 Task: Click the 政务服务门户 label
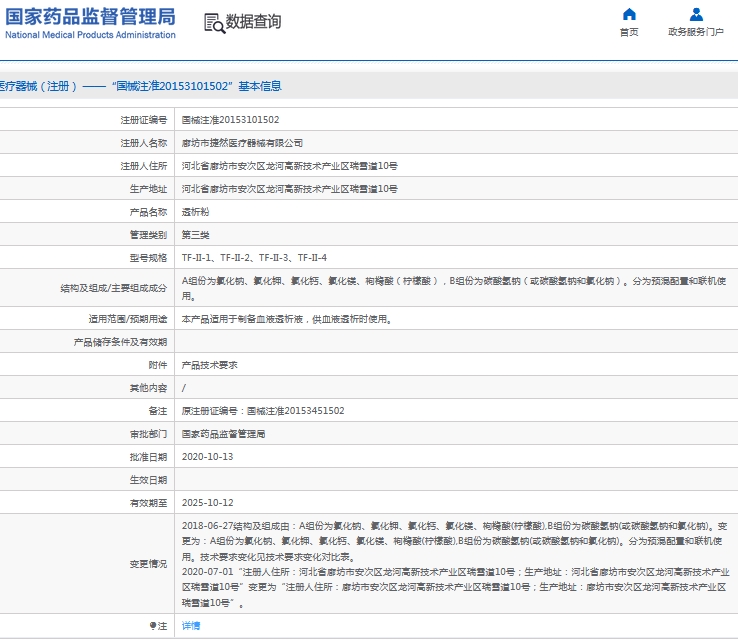pyautogui.click(x=696, y=32)
